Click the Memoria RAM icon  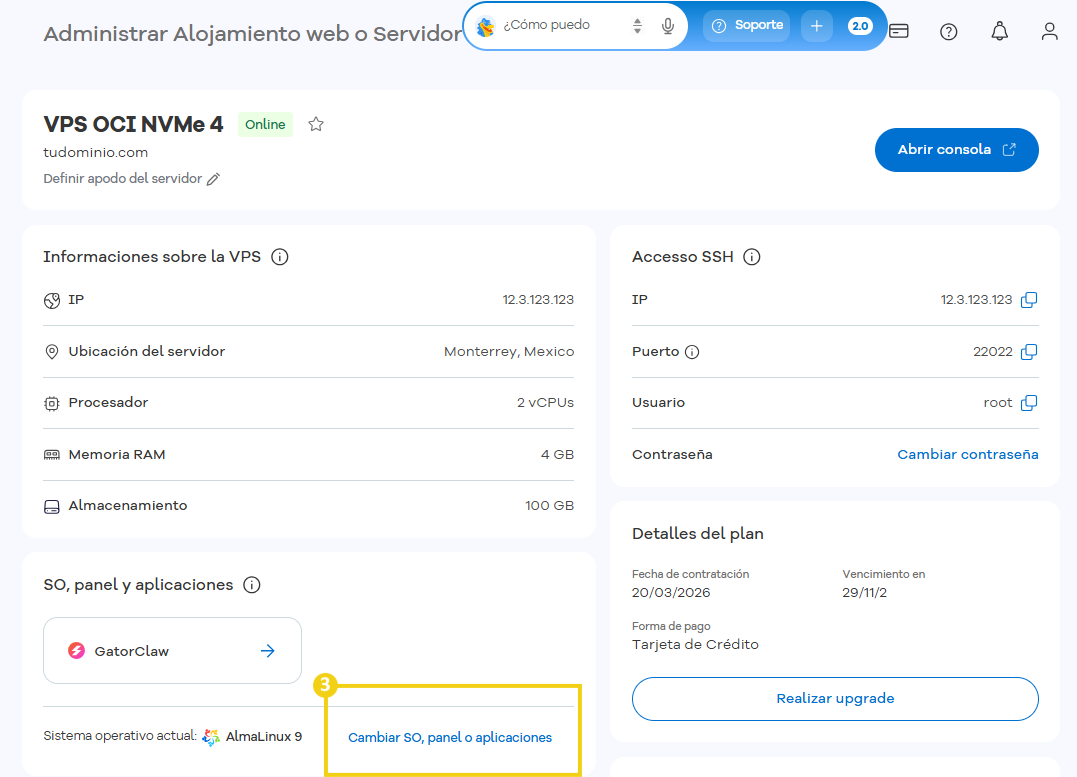(x=52, y=455)
